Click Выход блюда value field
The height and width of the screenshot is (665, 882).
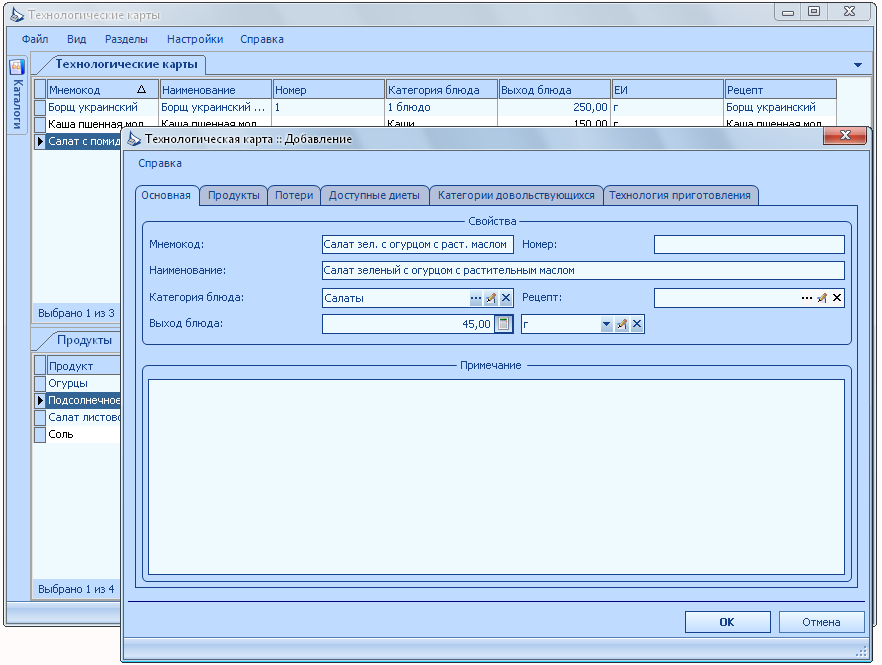pos(408,324)
